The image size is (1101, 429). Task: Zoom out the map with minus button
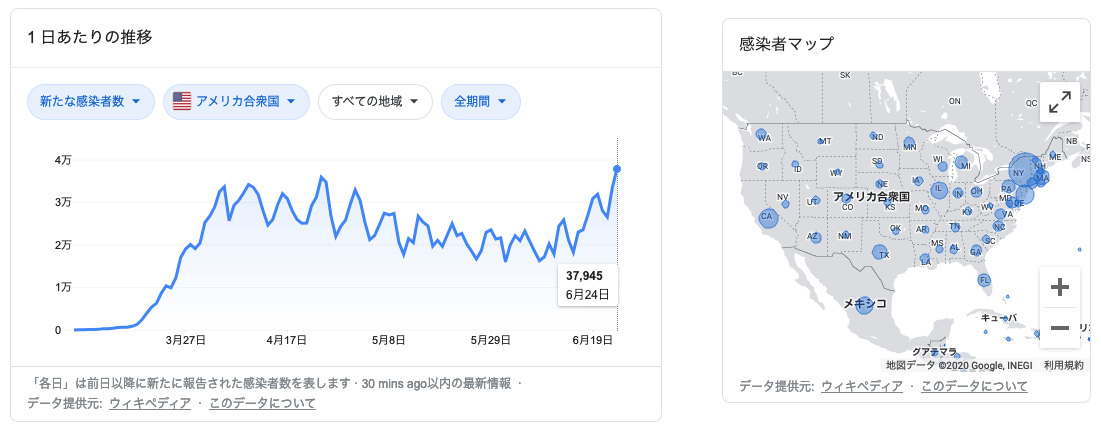pyautogui.click(x=1060, y=328)
